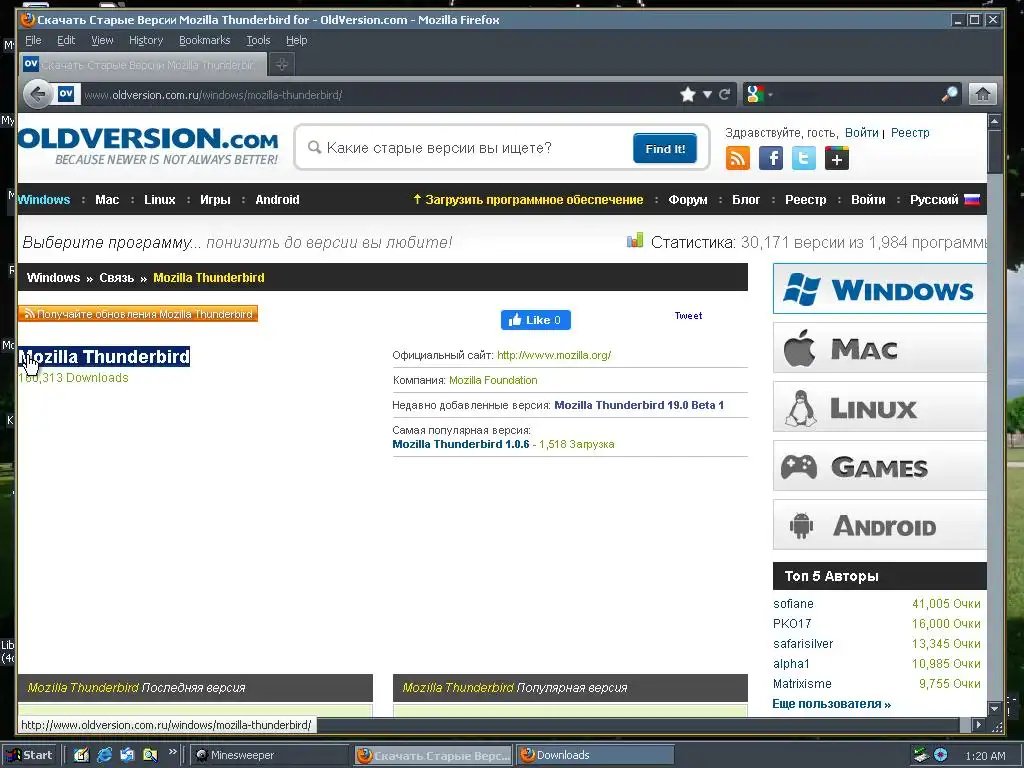The image size is (1024, 768).
Task: Bookmark this page with the star icon
Action: coord(687,95)
